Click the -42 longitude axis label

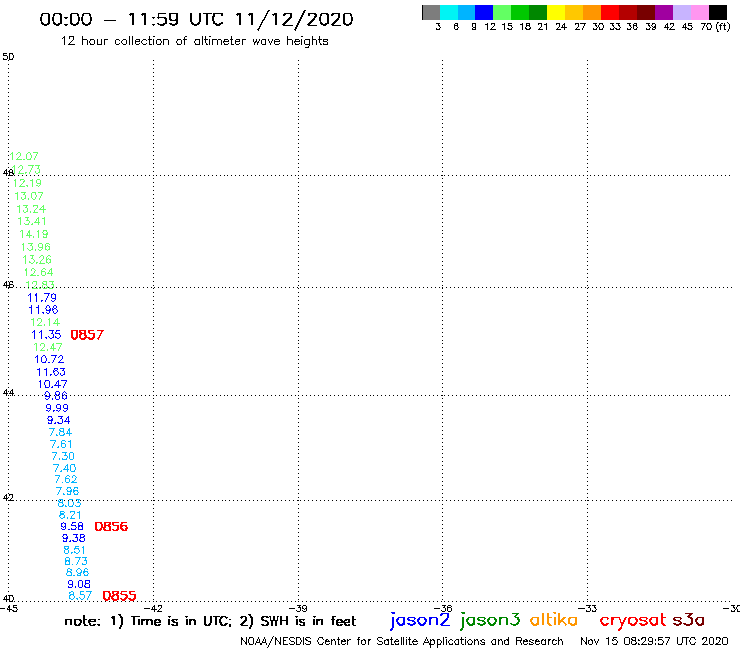click(x=153, y=608)
